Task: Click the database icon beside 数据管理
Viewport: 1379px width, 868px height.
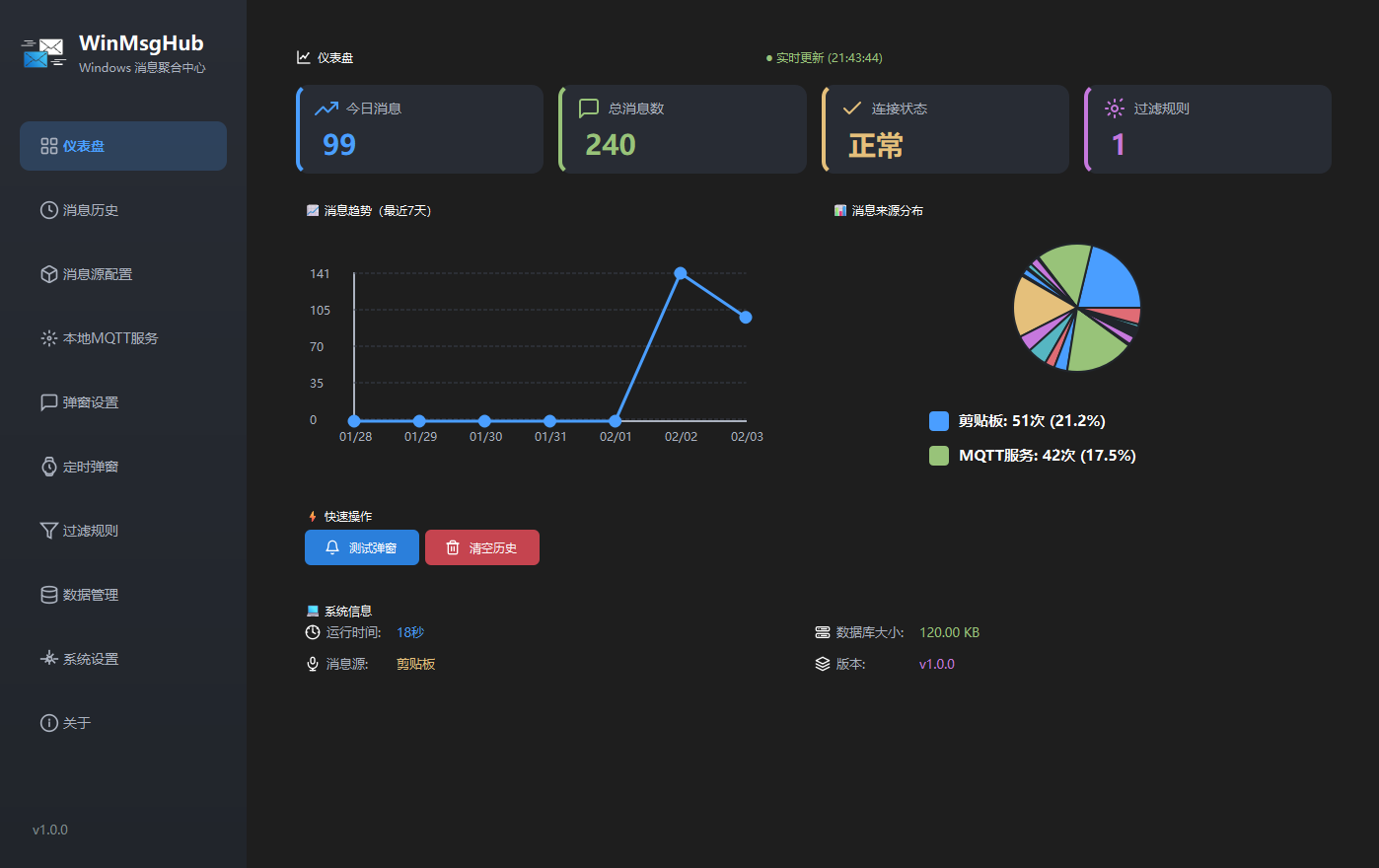Action: (48, 595)
